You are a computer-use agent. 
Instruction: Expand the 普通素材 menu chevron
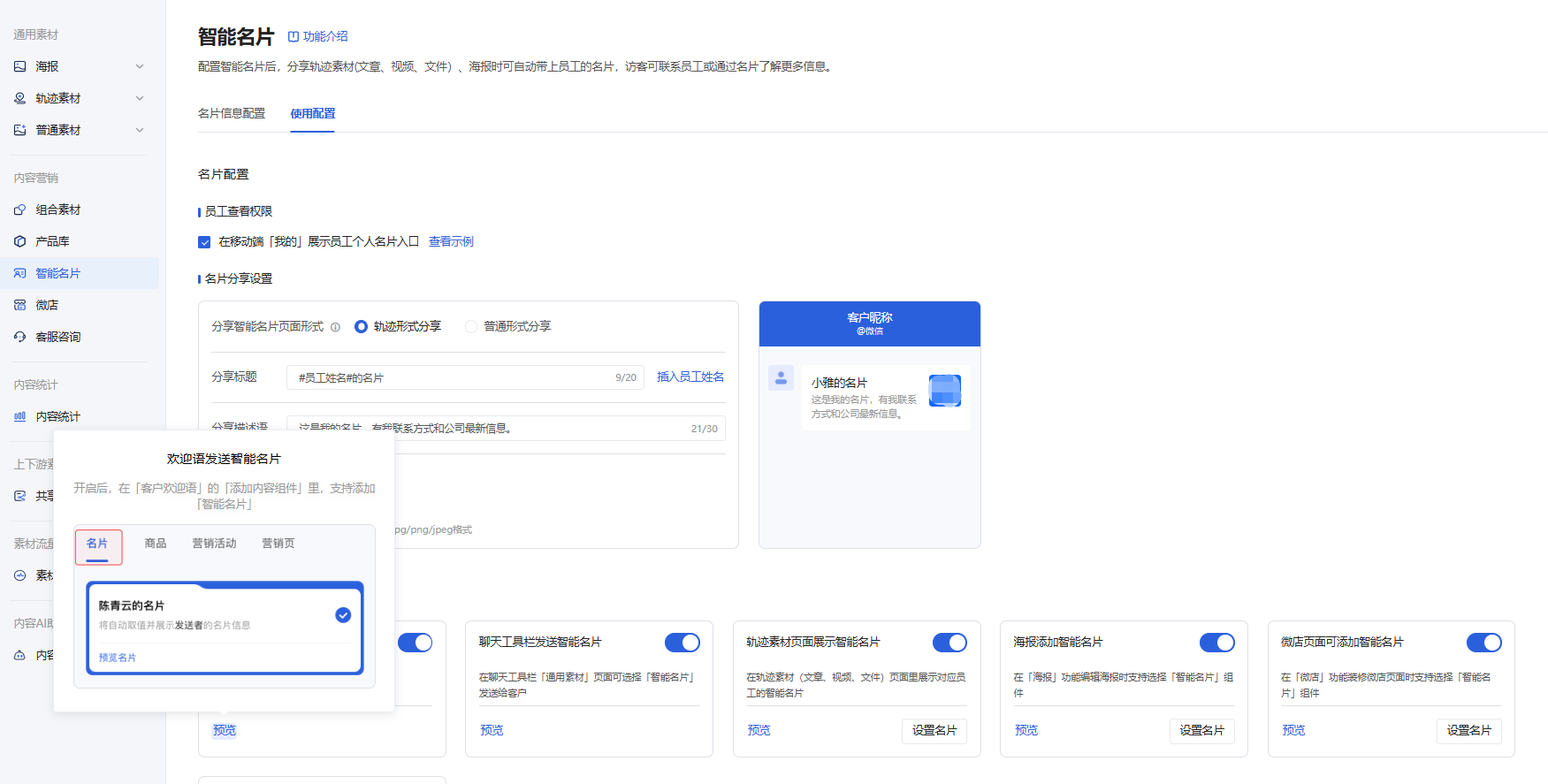140,130
